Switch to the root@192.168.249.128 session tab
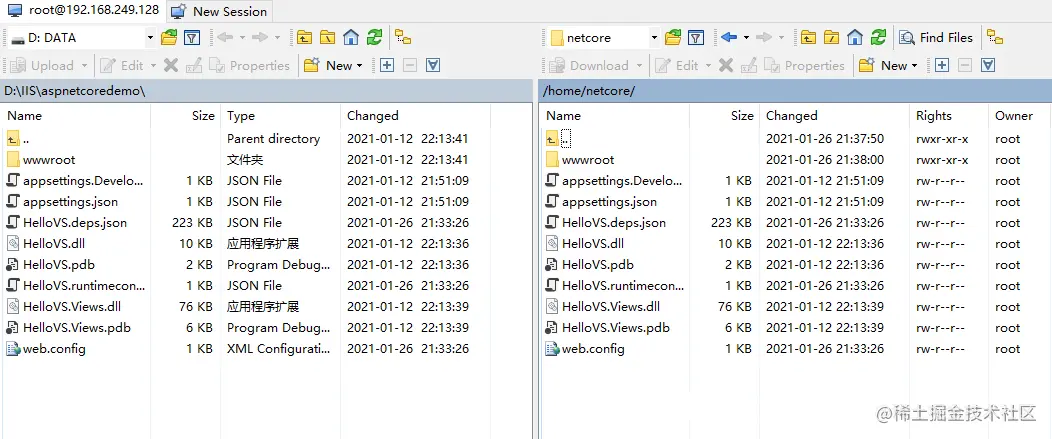The height and width of the screenshot is (439, 1052). pyautogui.click(x=83, y=10)
